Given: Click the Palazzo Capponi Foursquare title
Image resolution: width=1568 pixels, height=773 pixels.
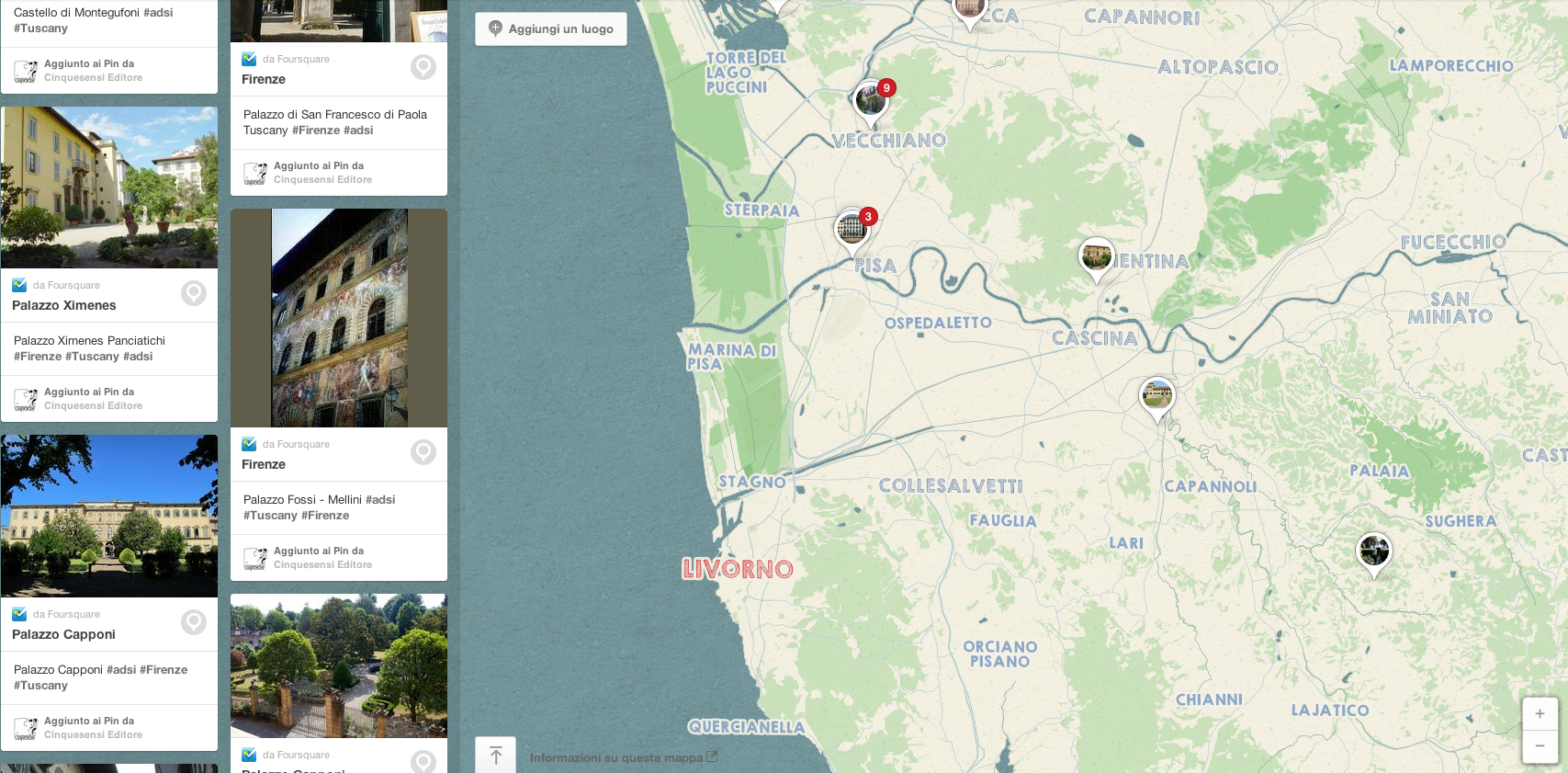Looking at the screenshot, I should click(x=63, y=635).
